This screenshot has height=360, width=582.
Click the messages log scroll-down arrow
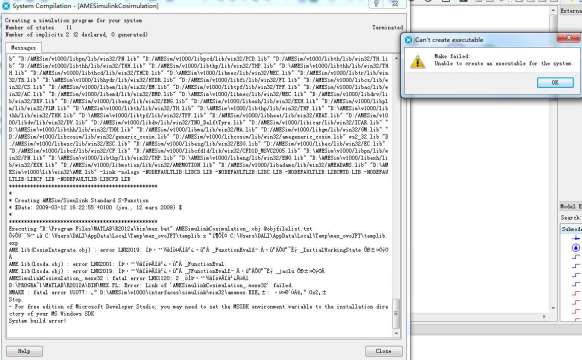pyautogui.click(x=396, y=333)
